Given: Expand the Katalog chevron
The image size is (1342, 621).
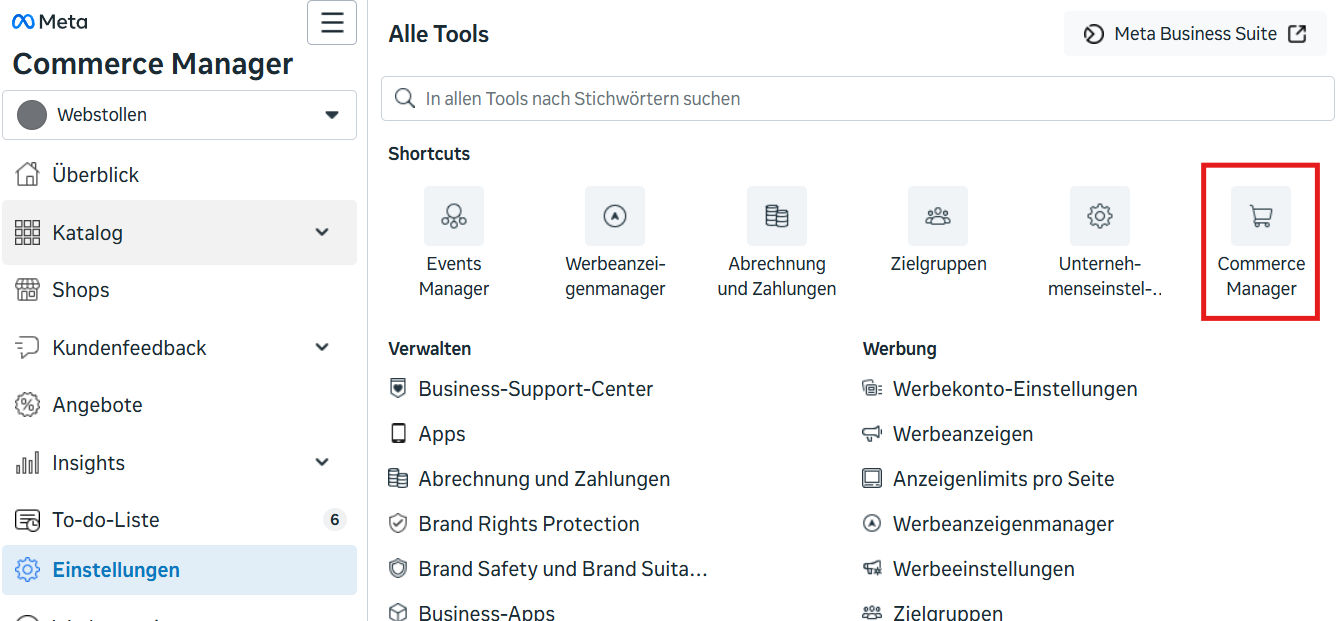Looking at the screenshot, I should pos(322,232).
